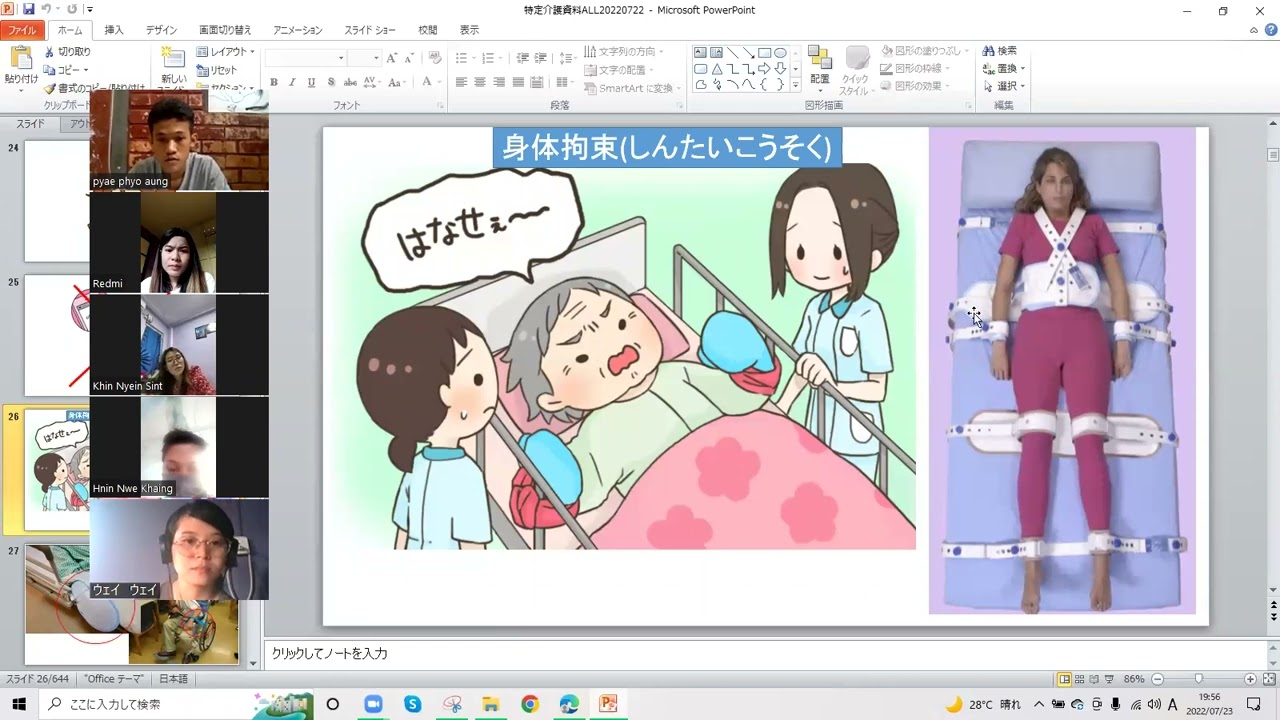
Task: Click 選択 (Select) button
Action: pyautogui.click(x=1003, y=87)
